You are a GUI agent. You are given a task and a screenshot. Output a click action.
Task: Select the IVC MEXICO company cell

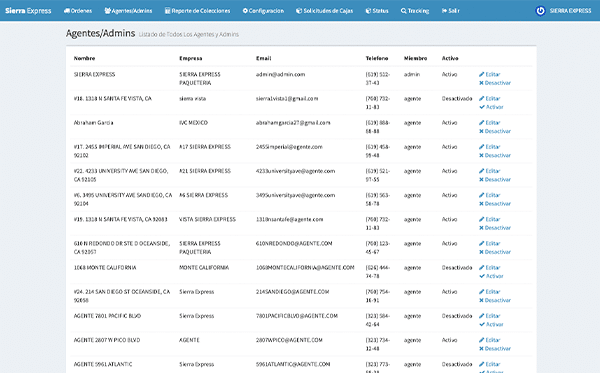point(193,122)
